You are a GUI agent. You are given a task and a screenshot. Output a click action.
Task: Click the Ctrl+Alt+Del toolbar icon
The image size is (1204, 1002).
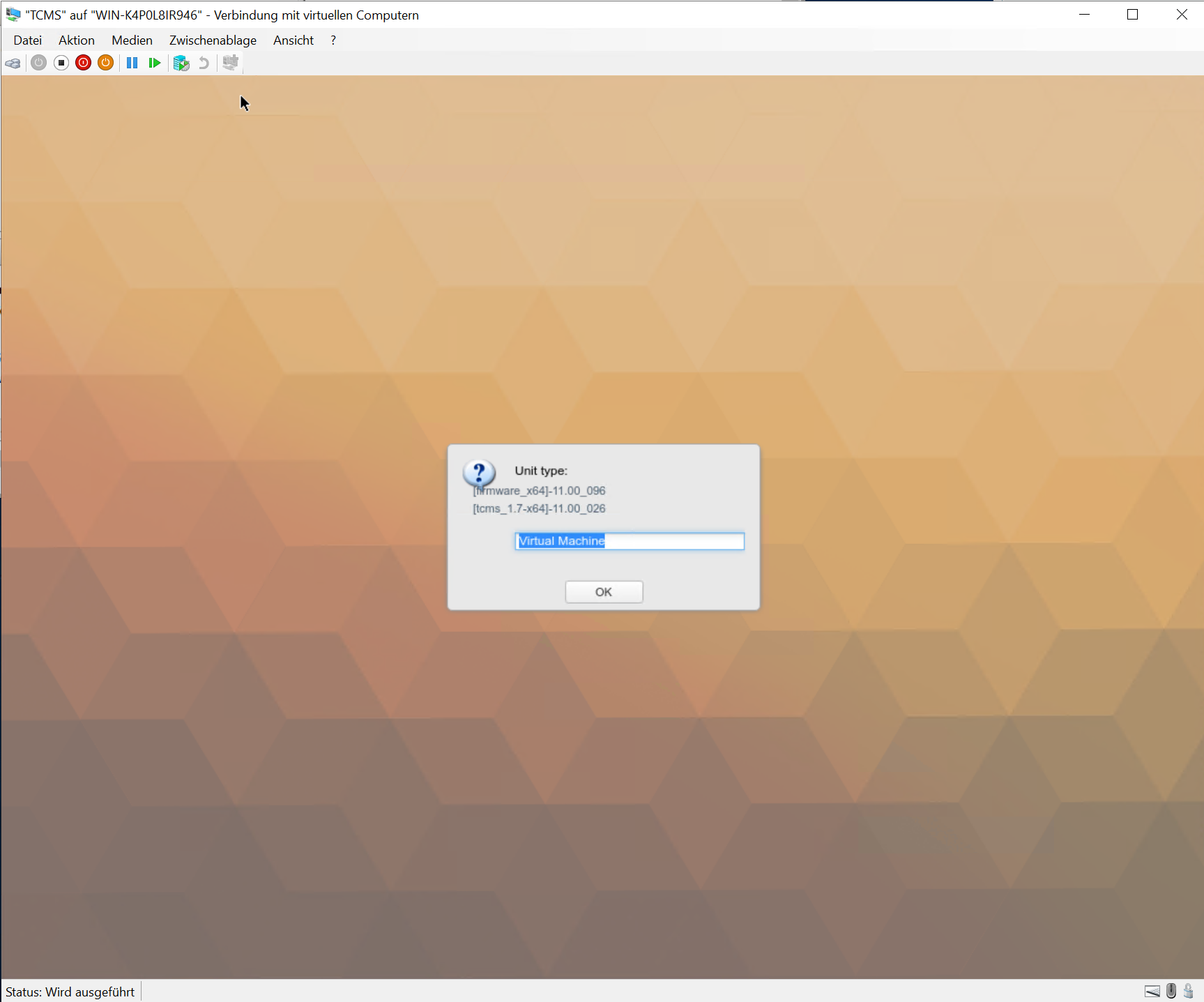[x=13, y=63]
